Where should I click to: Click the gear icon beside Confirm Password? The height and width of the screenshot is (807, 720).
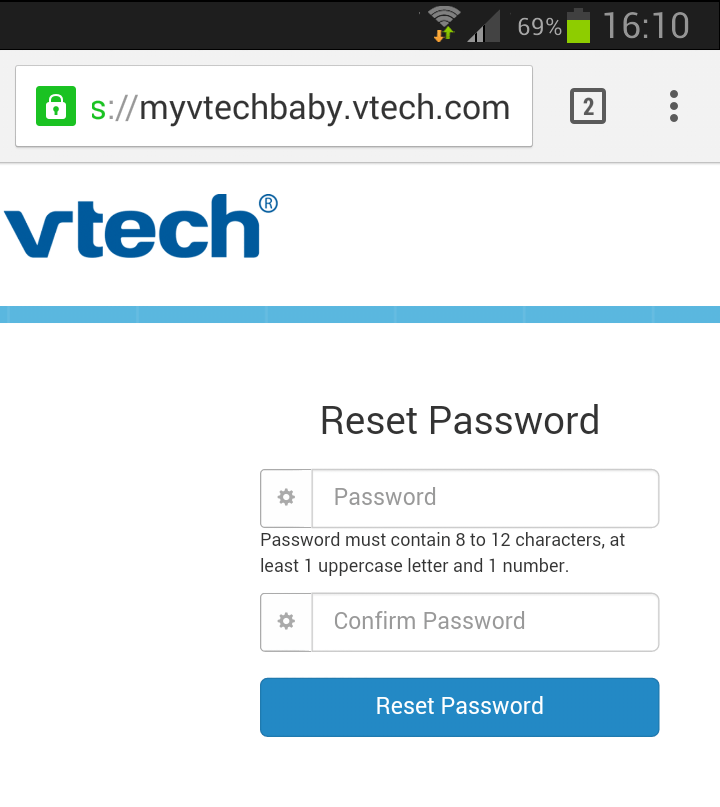click(x=285, y=621)
